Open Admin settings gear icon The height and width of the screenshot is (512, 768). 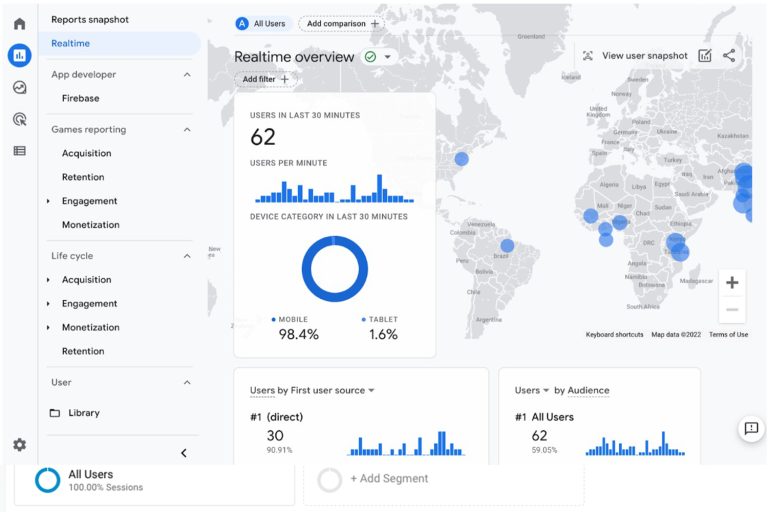(x=19, y=445)
